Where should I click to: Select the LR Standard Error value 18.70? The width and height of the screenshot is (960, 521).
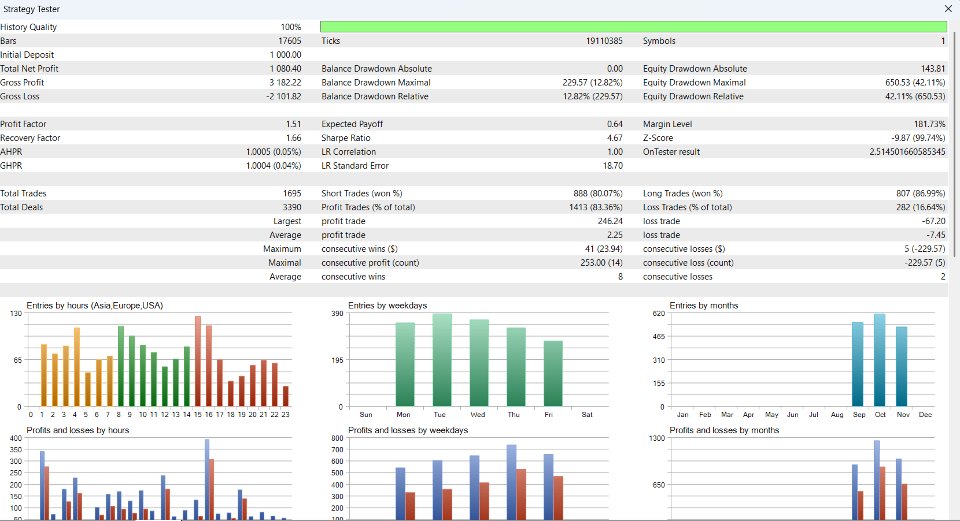tap(613, 166)
